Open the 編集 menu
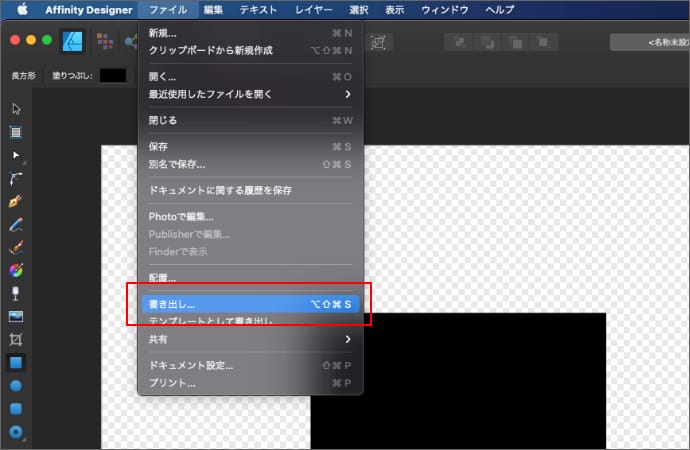Screen dimensions: 690x450 tap(213, 9)
